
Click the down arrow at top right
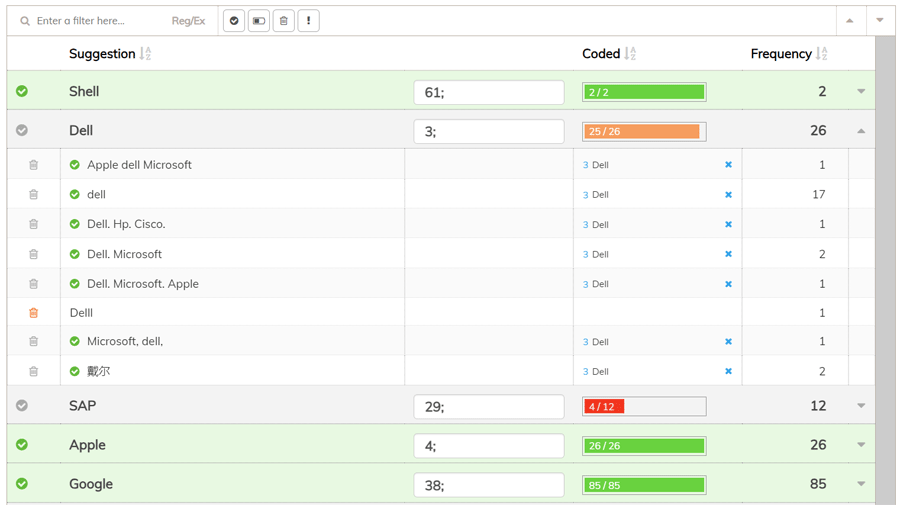click(880, 21)
